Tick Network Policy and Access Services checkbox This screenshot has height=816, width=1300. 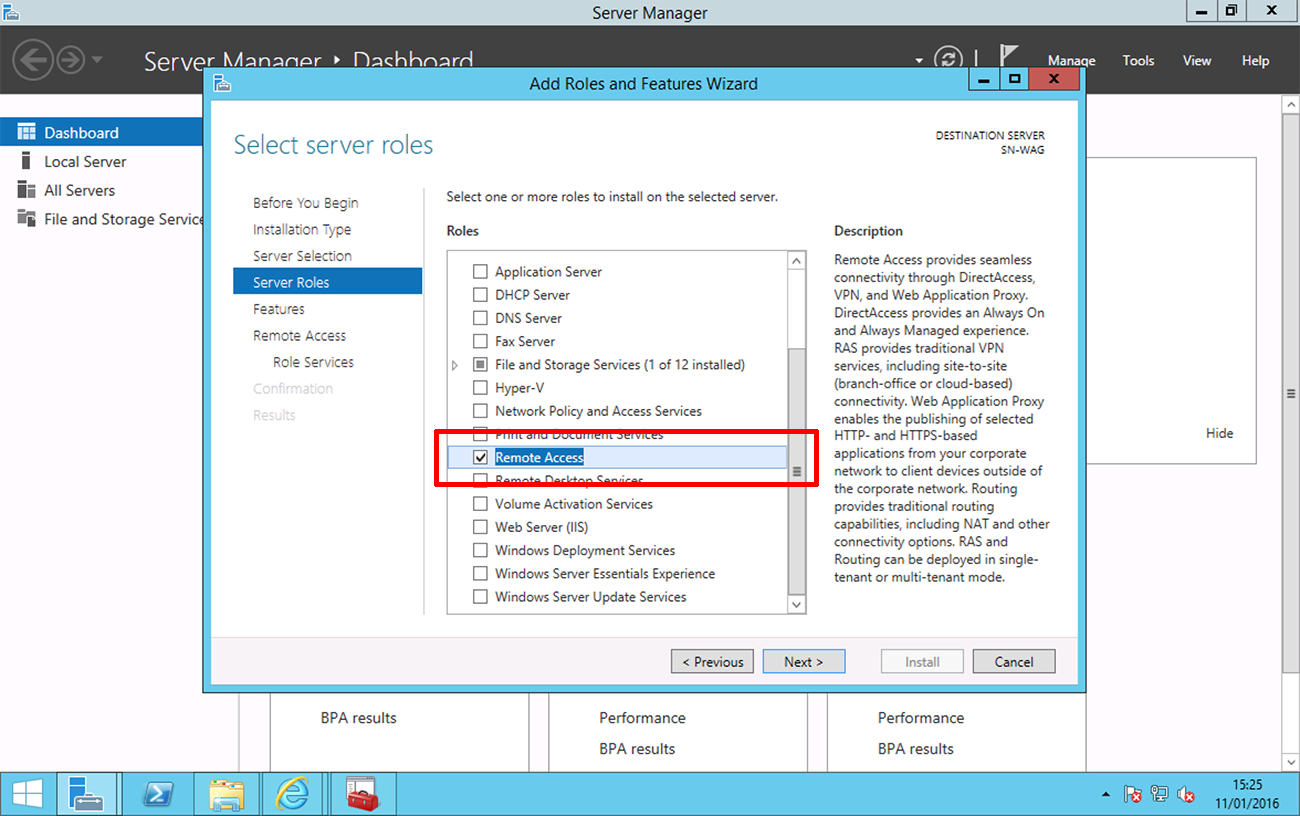(480, 411)
